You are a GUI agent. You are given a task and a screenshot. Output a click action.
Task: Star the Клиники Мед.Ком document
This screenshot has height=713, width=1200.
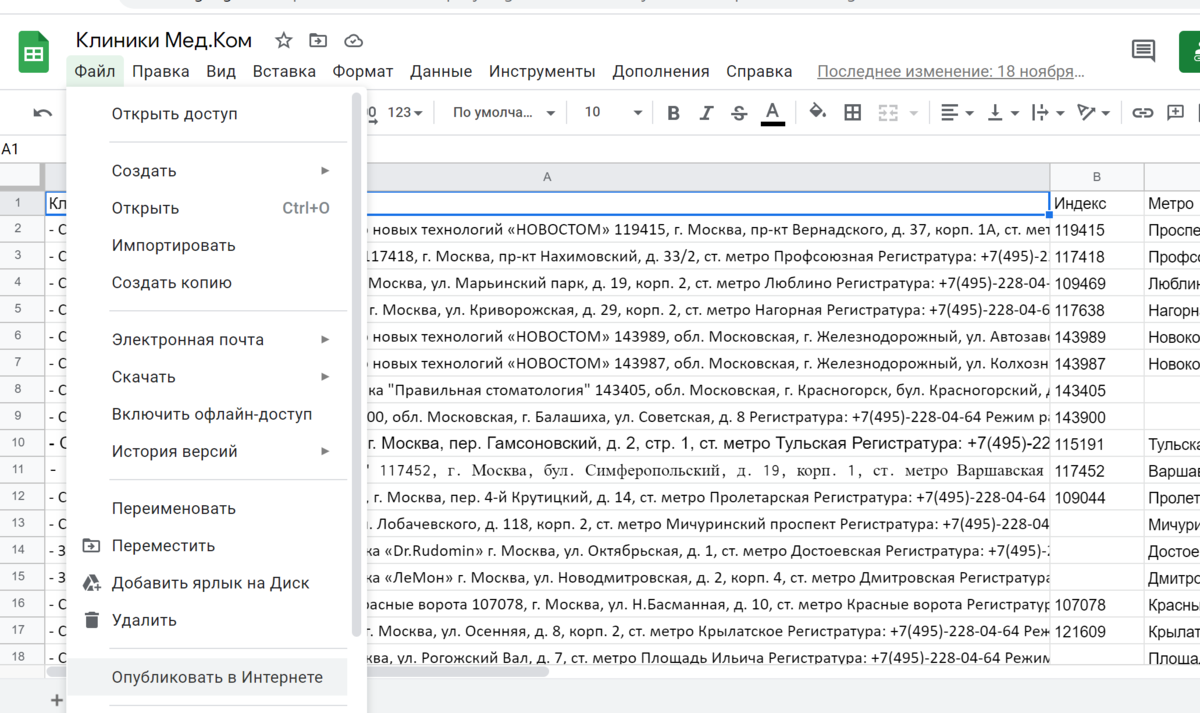click(284, 41)
